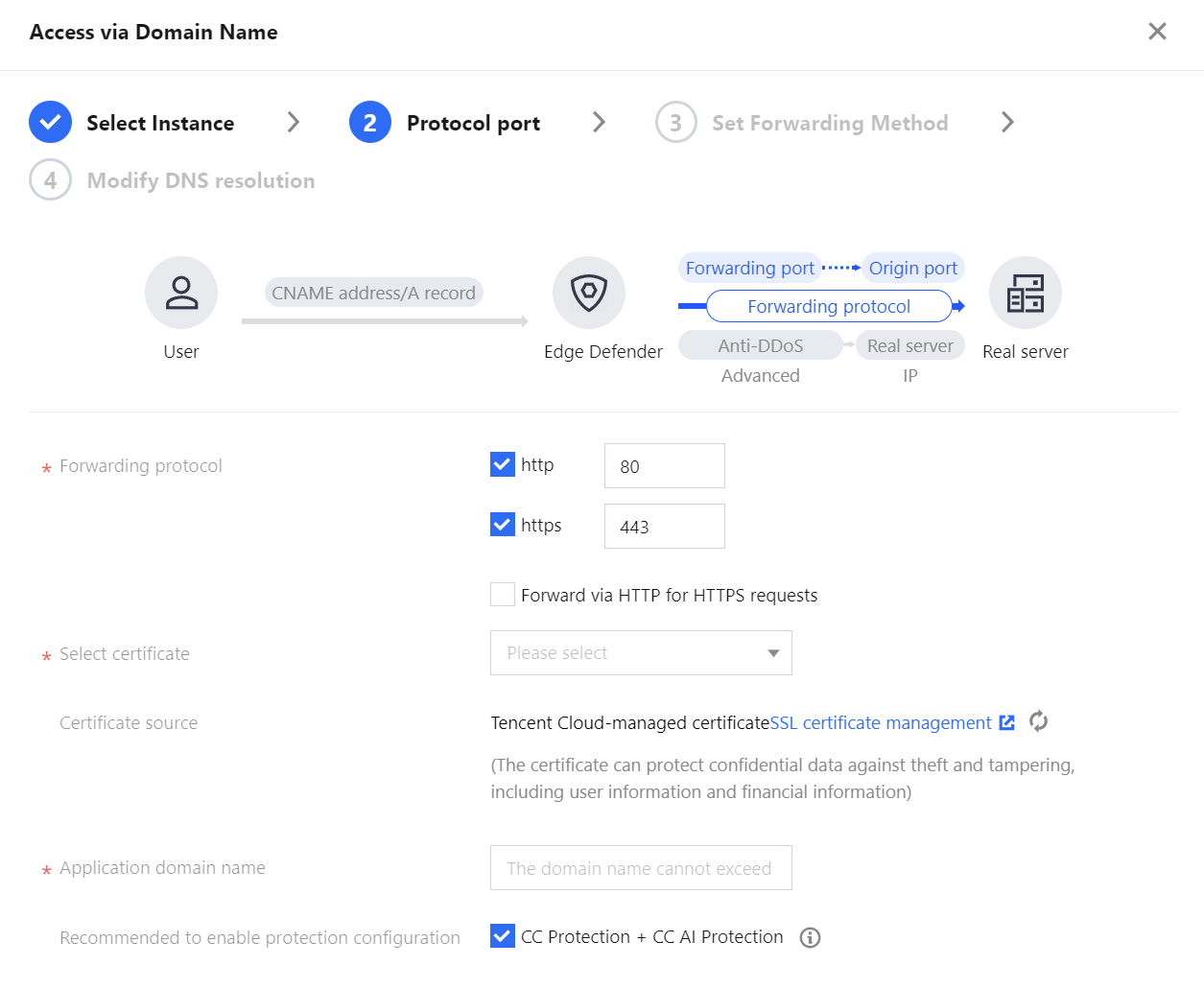Uncheck the https protocol checkbox
1204x989 pixels.
[x=503, y=525]
